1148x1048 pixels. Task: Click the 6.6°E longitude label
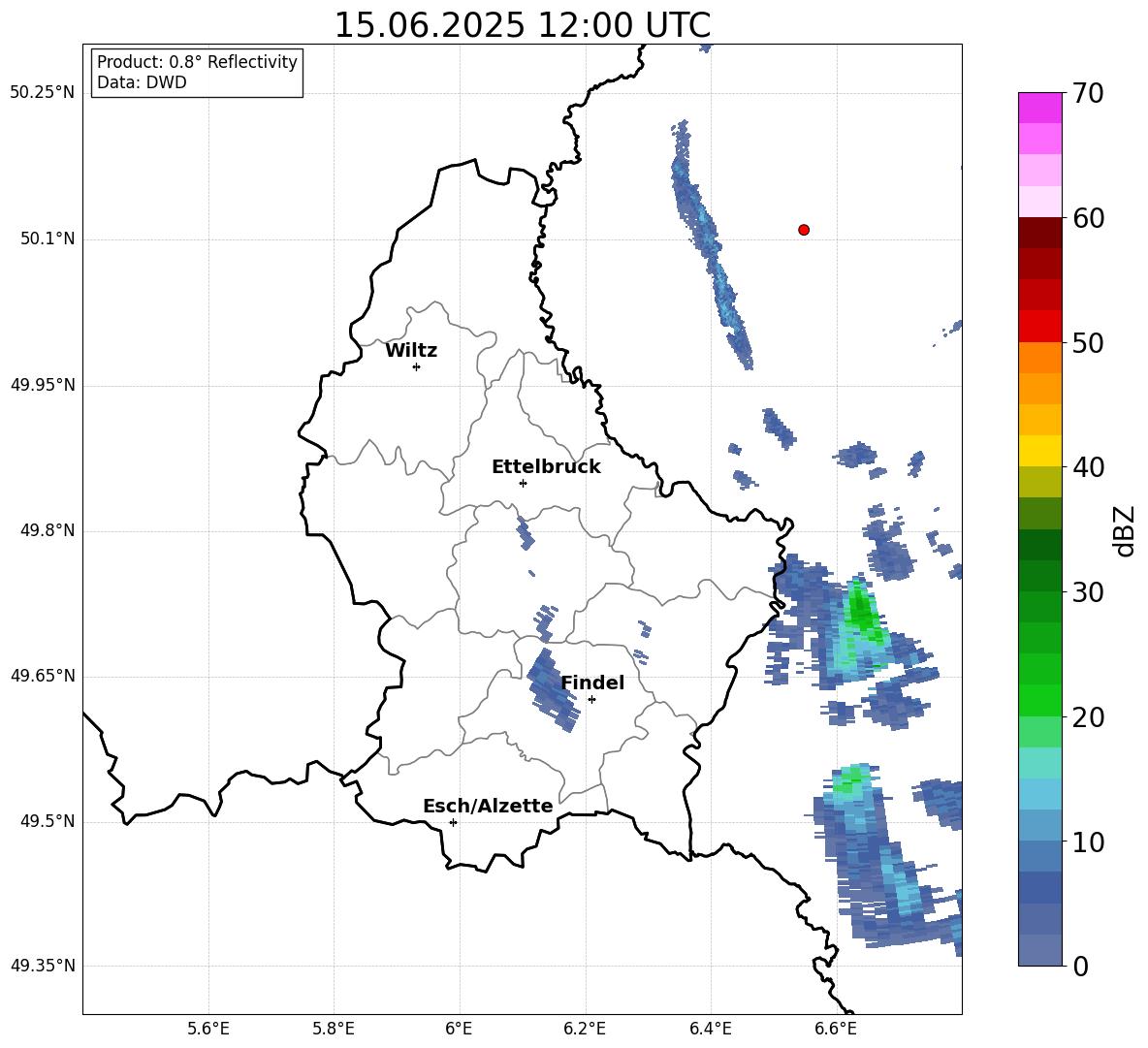(x=836, y=1029)
